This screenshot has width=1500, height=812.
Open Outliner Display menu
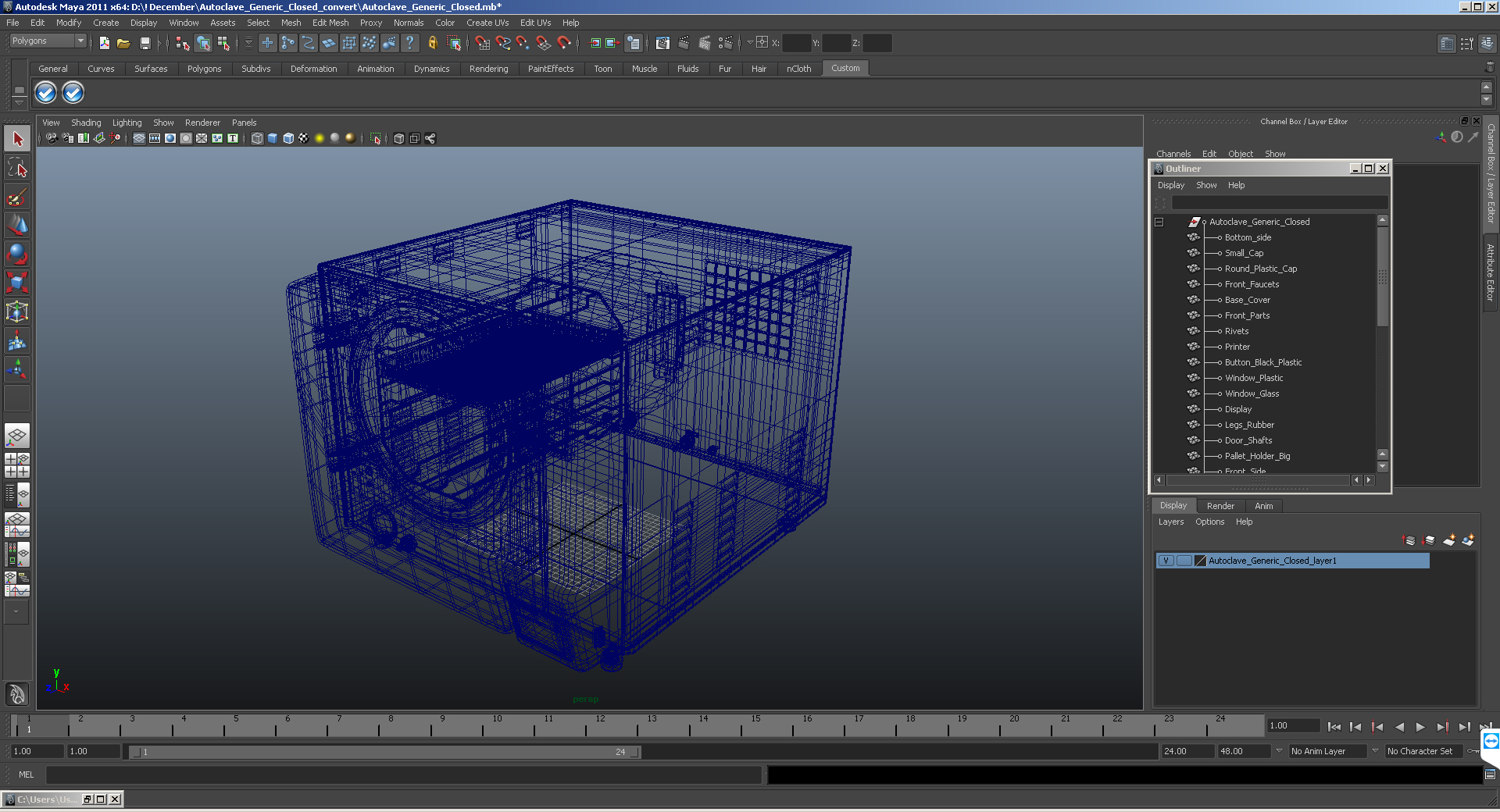1170,185
